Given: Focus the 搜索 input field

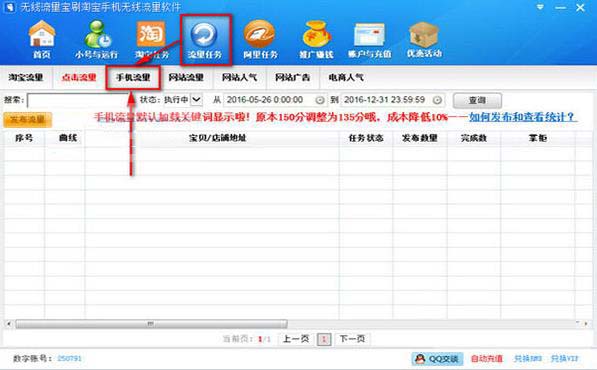Looking at the screenshot, I should pyautogui.click(x=78, y=100).
